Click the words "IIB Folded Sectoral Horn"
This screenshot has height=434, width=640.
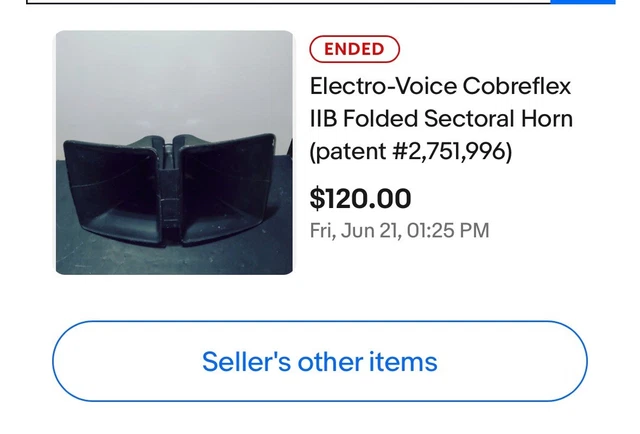441,118
